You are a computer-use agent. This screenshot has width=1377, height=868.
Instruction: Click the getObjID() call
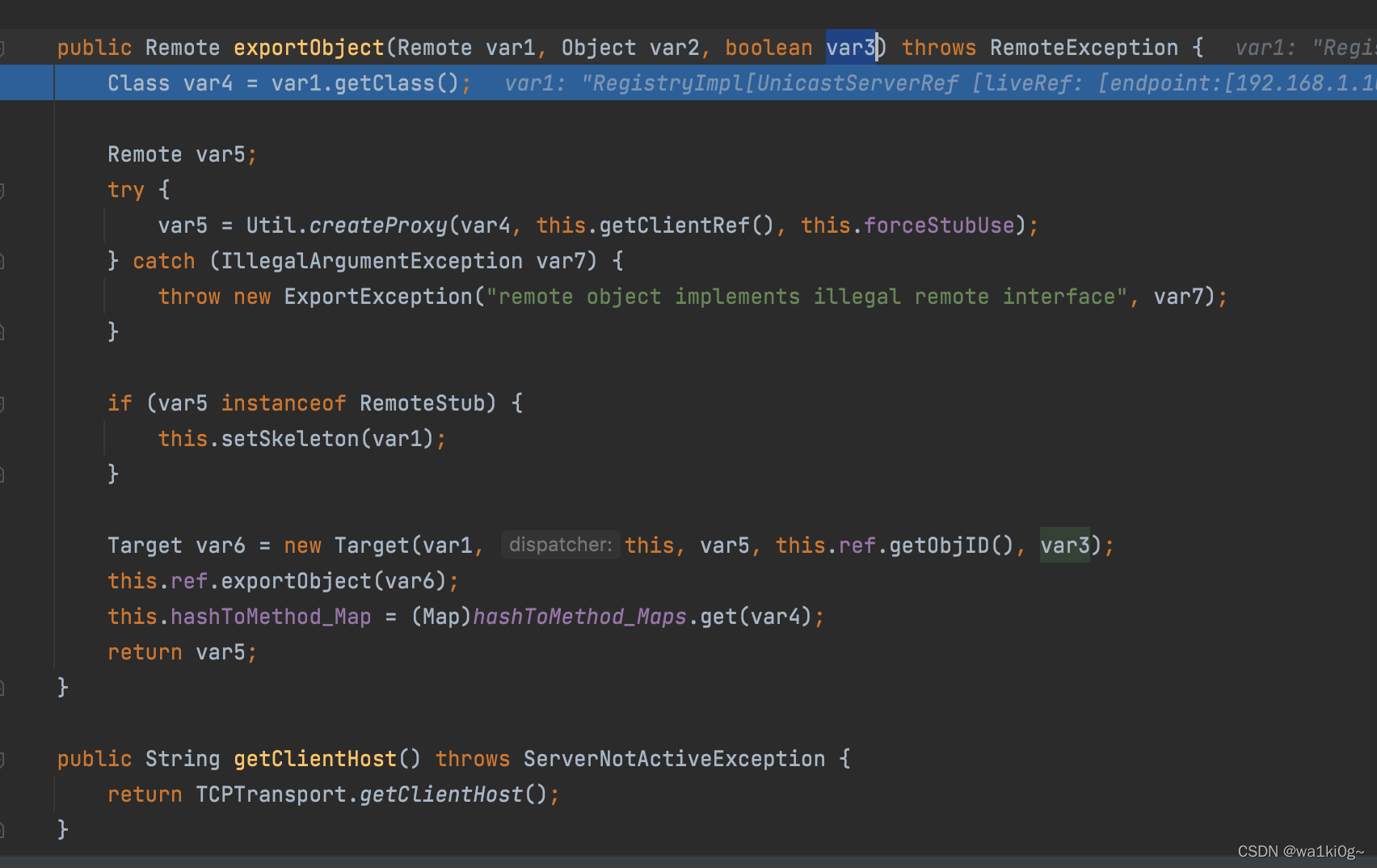pyautogui.click(x=952, y=546)
